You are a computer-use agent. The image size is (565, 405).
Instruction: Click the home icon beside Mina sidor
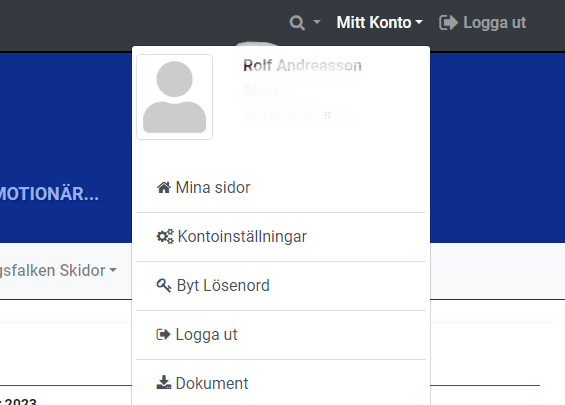click(x=164, y=187)
